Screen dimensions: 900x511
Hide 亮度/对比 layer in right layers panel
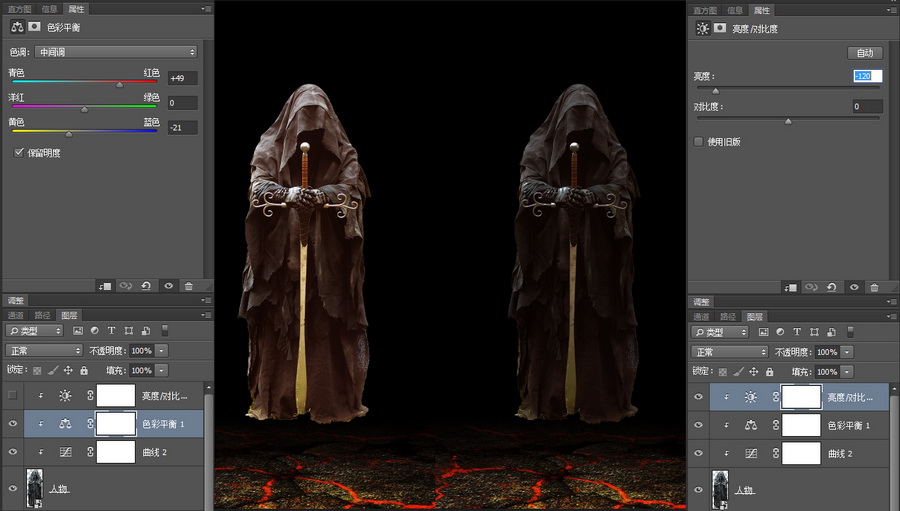pyautogui.click(x=698, y=397)
